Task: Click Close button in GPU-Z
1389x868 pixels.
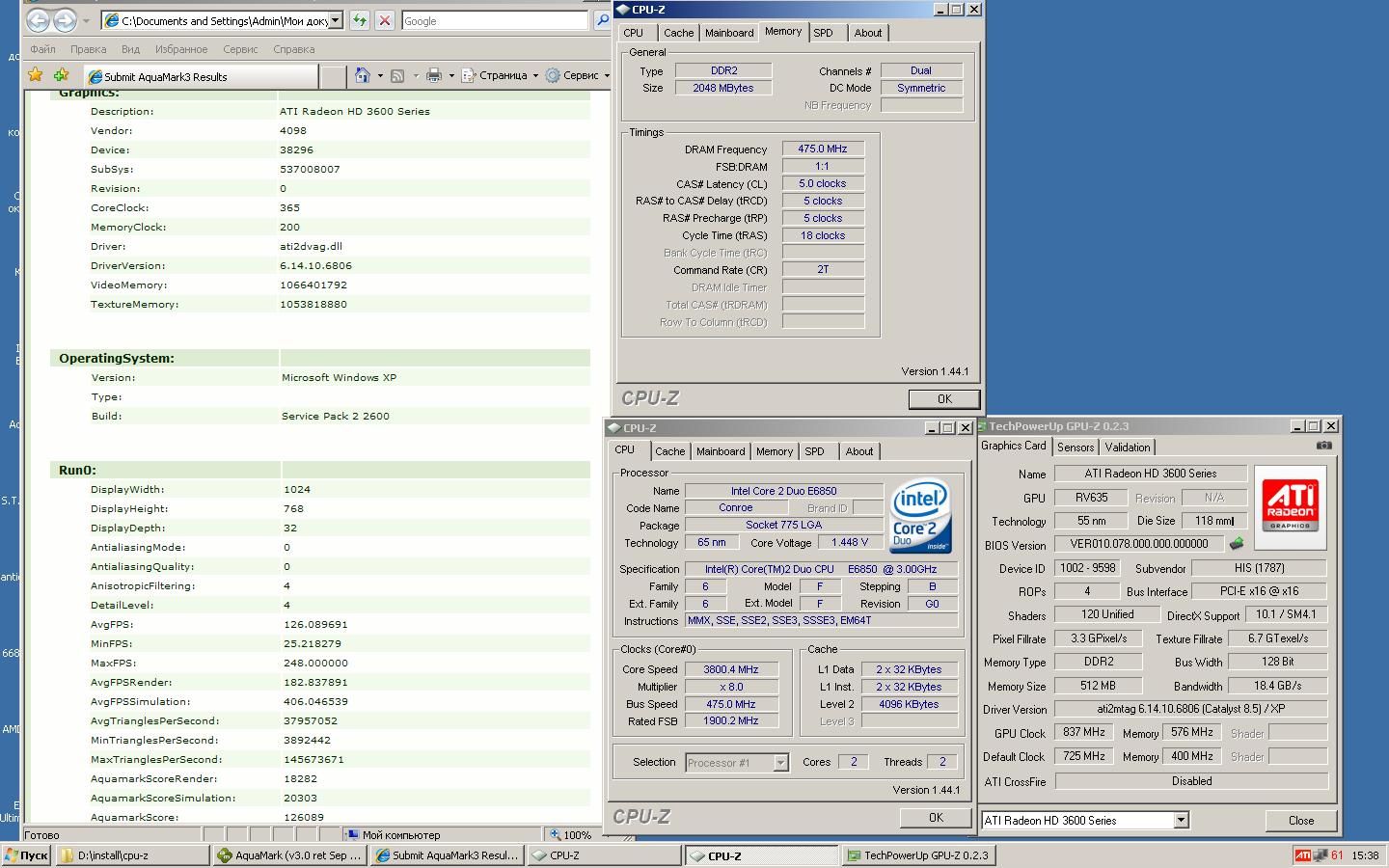Action: click(1301, 821)
